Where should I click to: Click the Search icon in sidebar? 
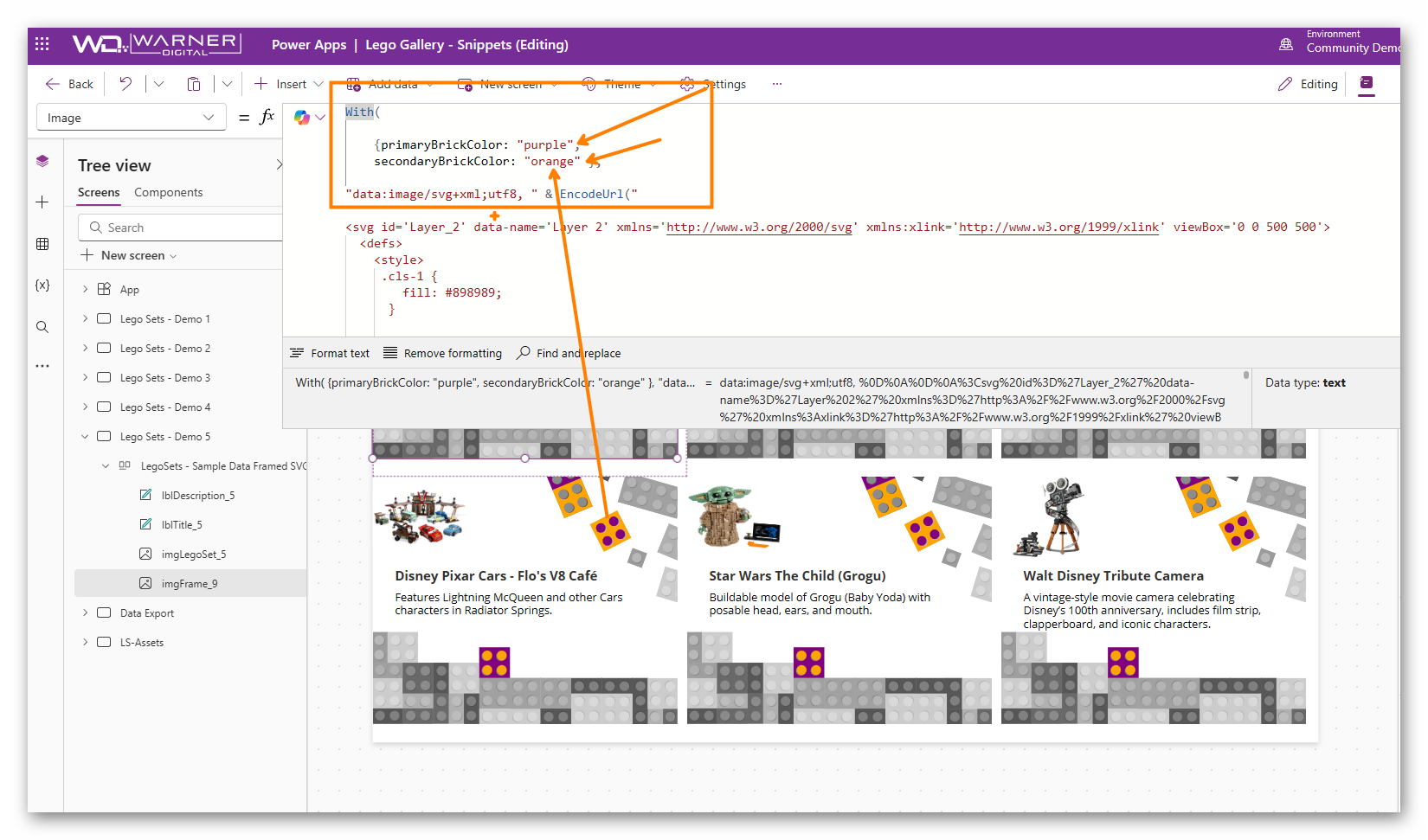pyautogui.click(x=42, y=327)
